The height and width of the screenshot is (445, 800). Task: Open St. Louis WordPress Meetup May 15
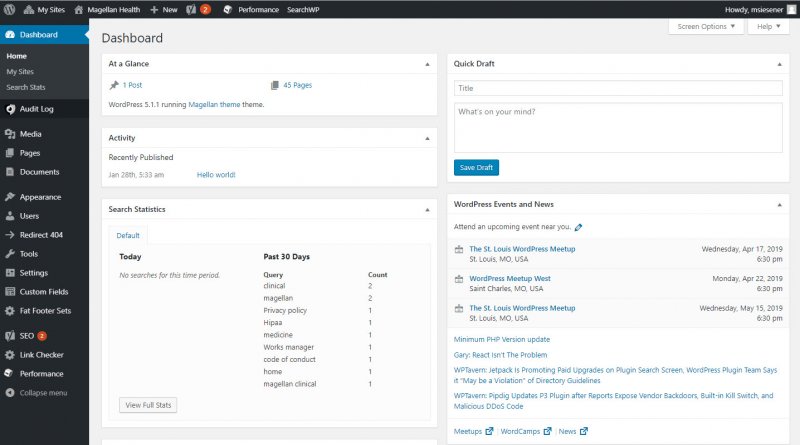(522, 308)
